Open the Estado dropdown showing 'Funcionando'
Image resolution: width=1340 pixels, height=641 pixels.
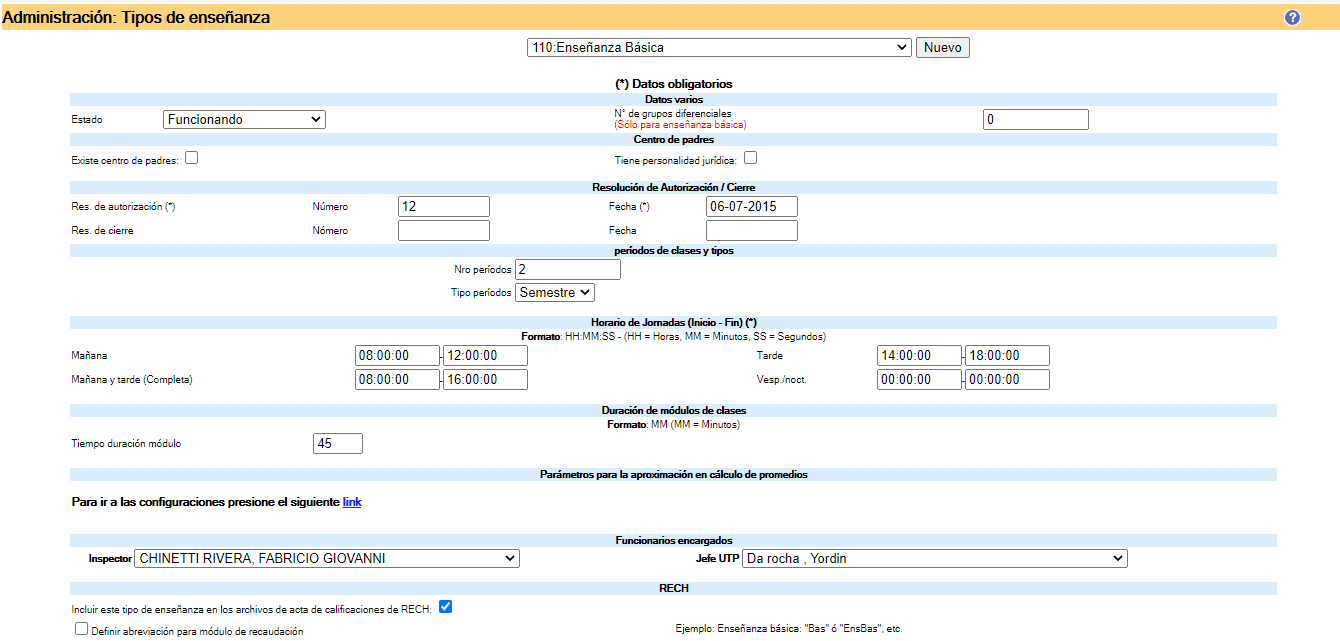[243, 118]
